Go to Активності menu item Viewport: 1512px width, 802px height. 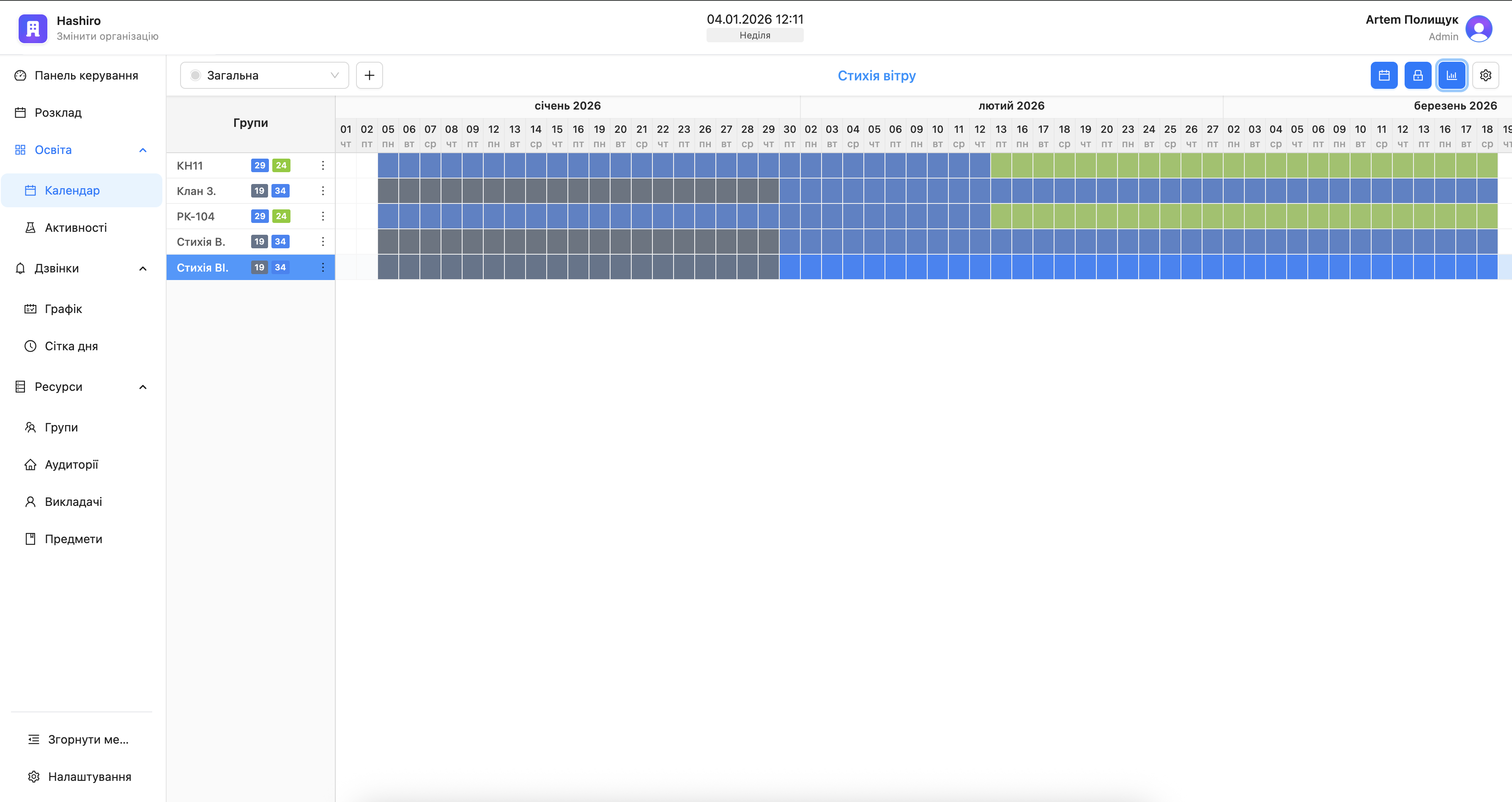coord(75,228)
